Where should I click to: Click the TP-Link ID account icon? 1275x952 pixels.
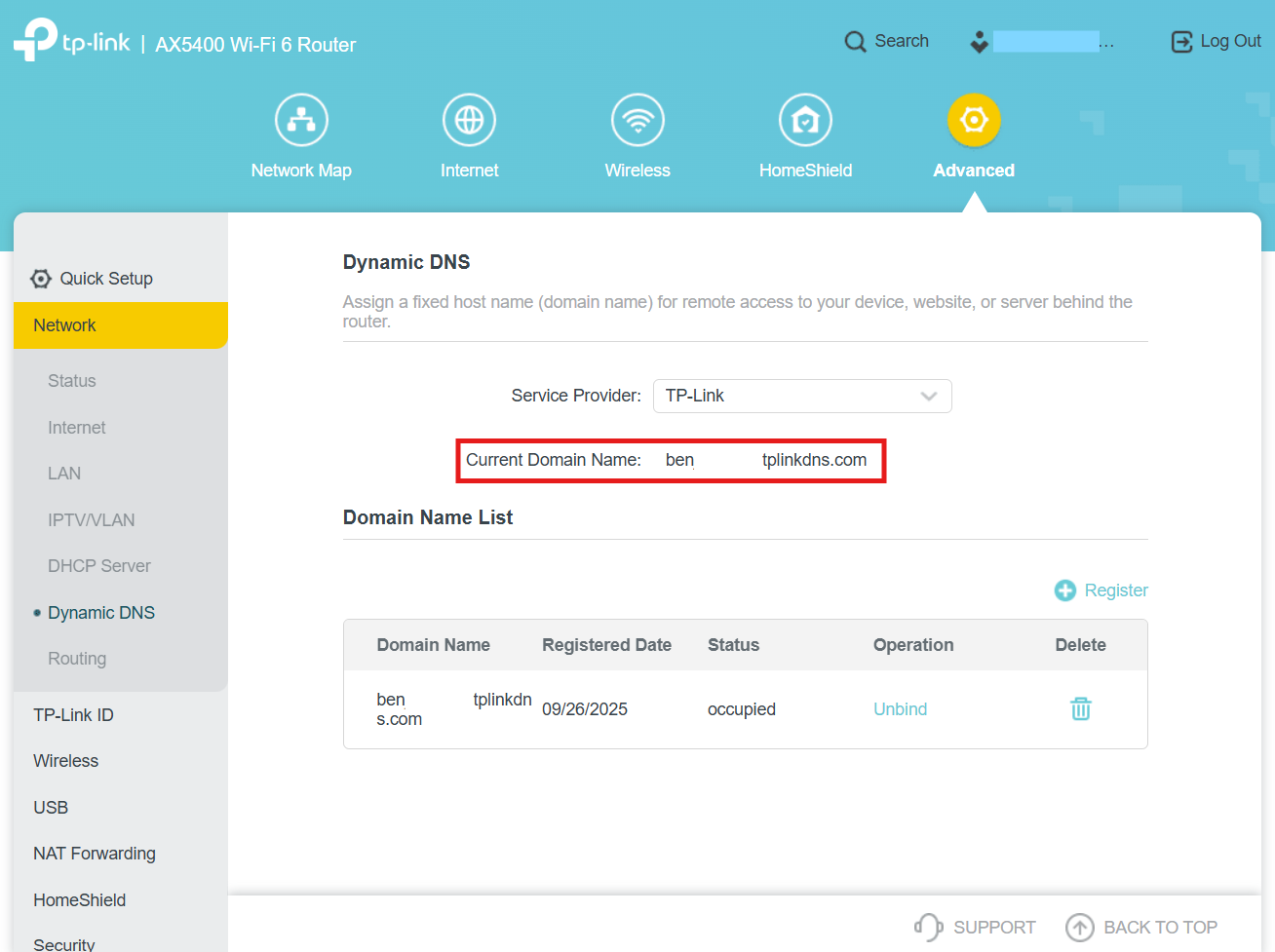pyautogui.click(x=980, y=42)
